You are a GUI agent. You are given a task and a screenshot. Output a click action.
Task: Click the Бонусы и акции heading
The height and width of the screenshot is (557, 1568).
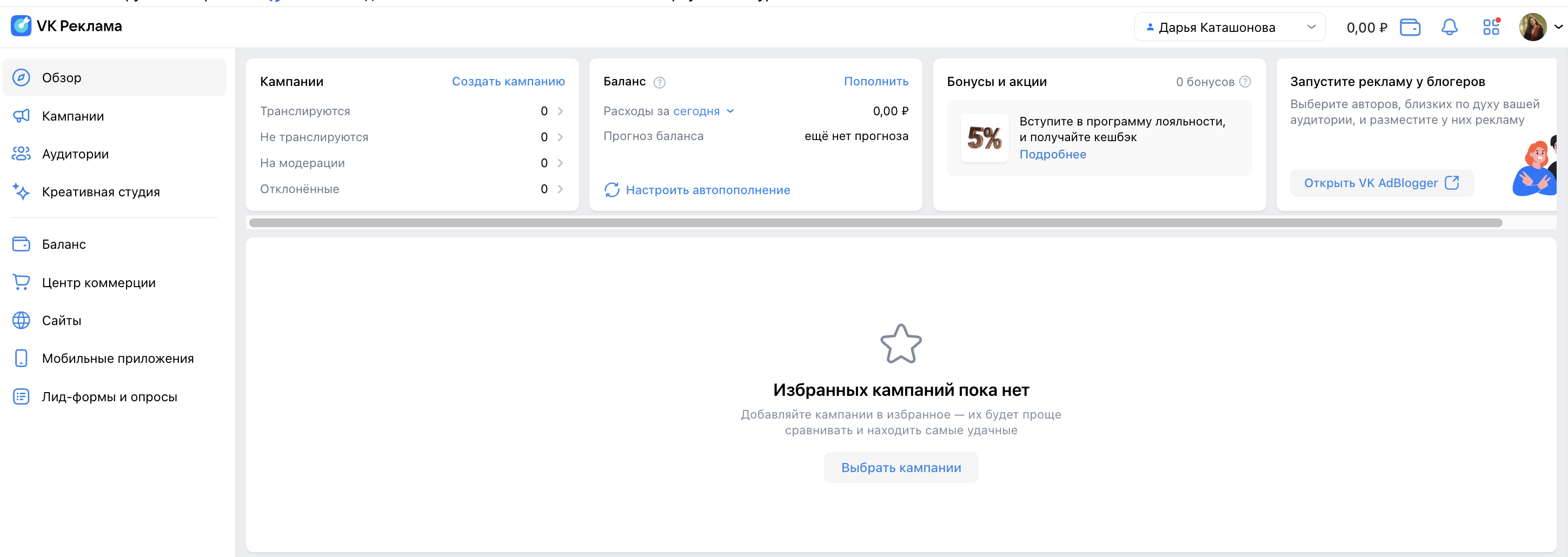pos(996,82)
